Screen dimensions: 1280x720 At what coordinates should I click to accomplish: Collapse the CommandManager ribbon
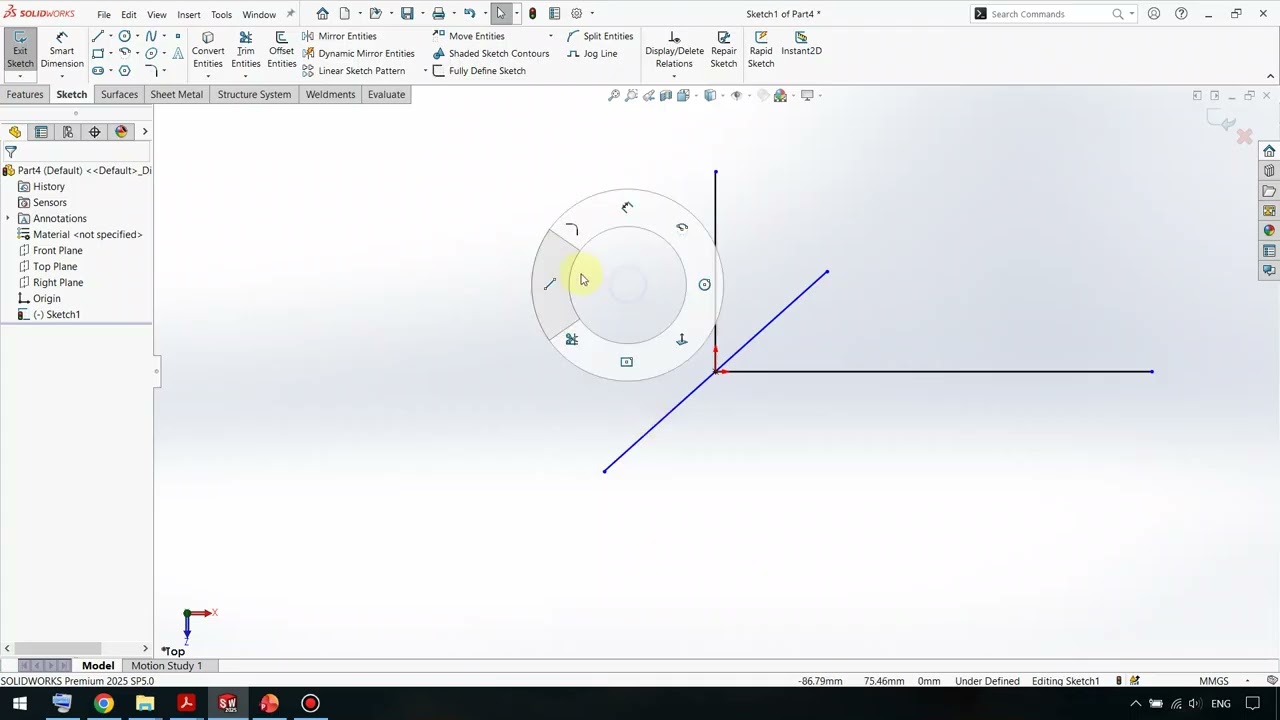[x=1271, y=76]
